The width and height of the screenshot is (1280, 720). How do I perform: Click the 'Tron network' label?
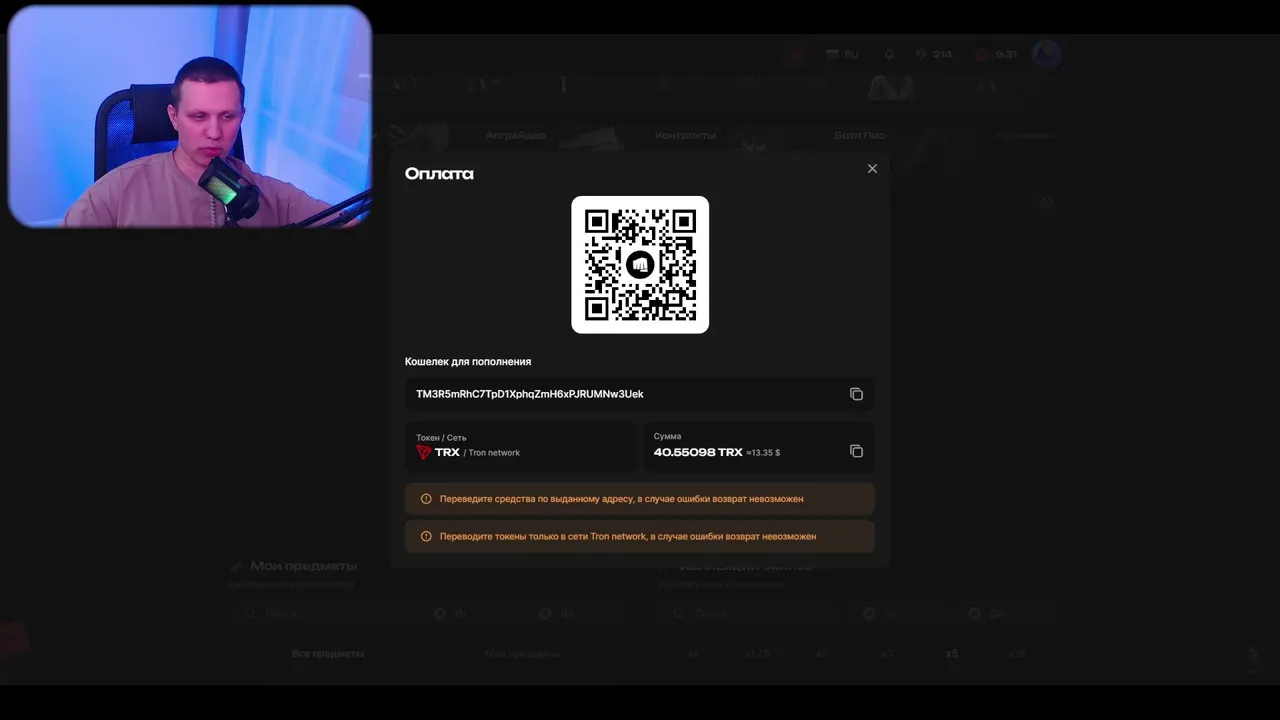tap(494, 453)
